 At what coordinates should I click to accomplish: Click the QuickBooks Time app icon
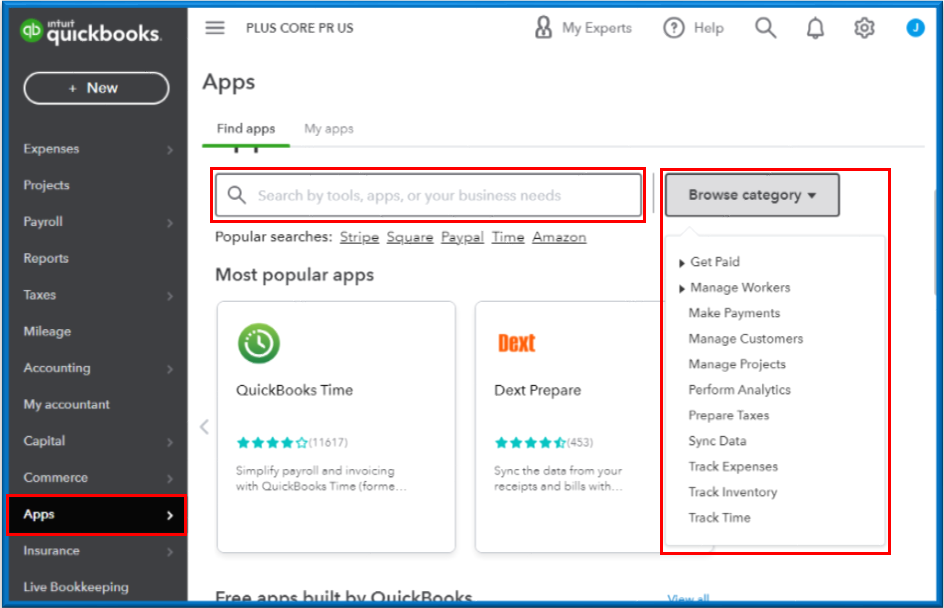click(x=259, y=343)
